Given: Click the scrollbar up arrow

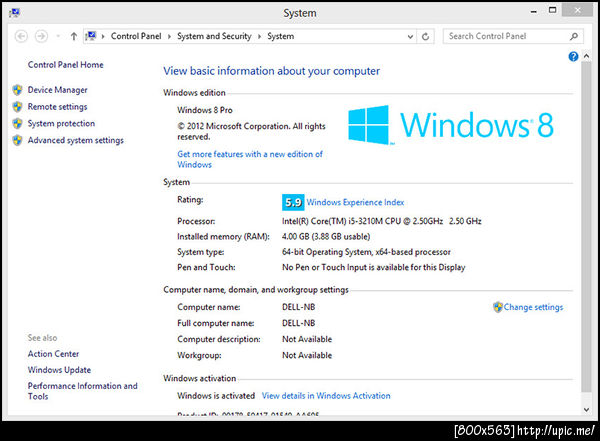Looking at the screenshot, I should point(586,56).
